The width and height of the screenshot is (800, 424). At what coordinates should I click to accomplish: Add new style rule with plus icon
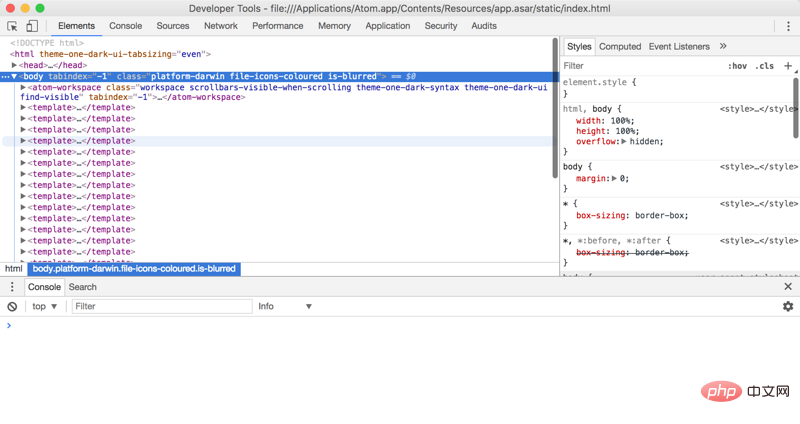point(788,66)
